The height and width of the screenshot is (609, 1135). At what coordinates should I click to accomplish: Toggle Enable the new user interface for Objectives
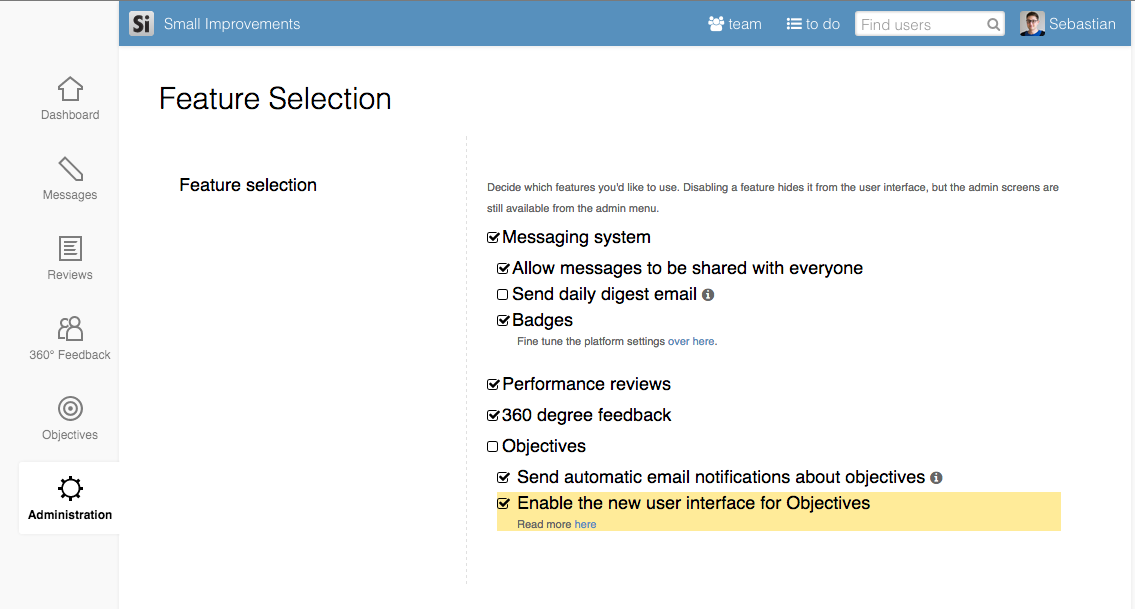click(503, 503)
